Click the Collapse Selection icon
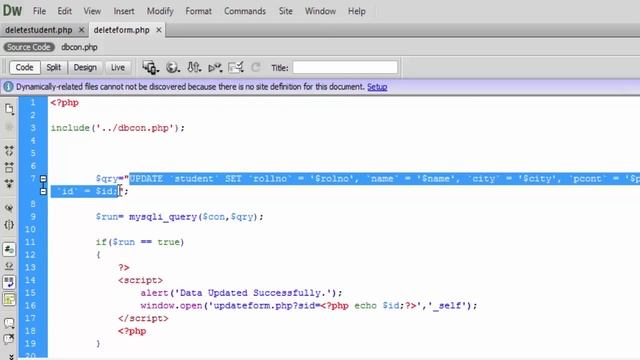This screenshot has width=640, height=360. point(9,167)
